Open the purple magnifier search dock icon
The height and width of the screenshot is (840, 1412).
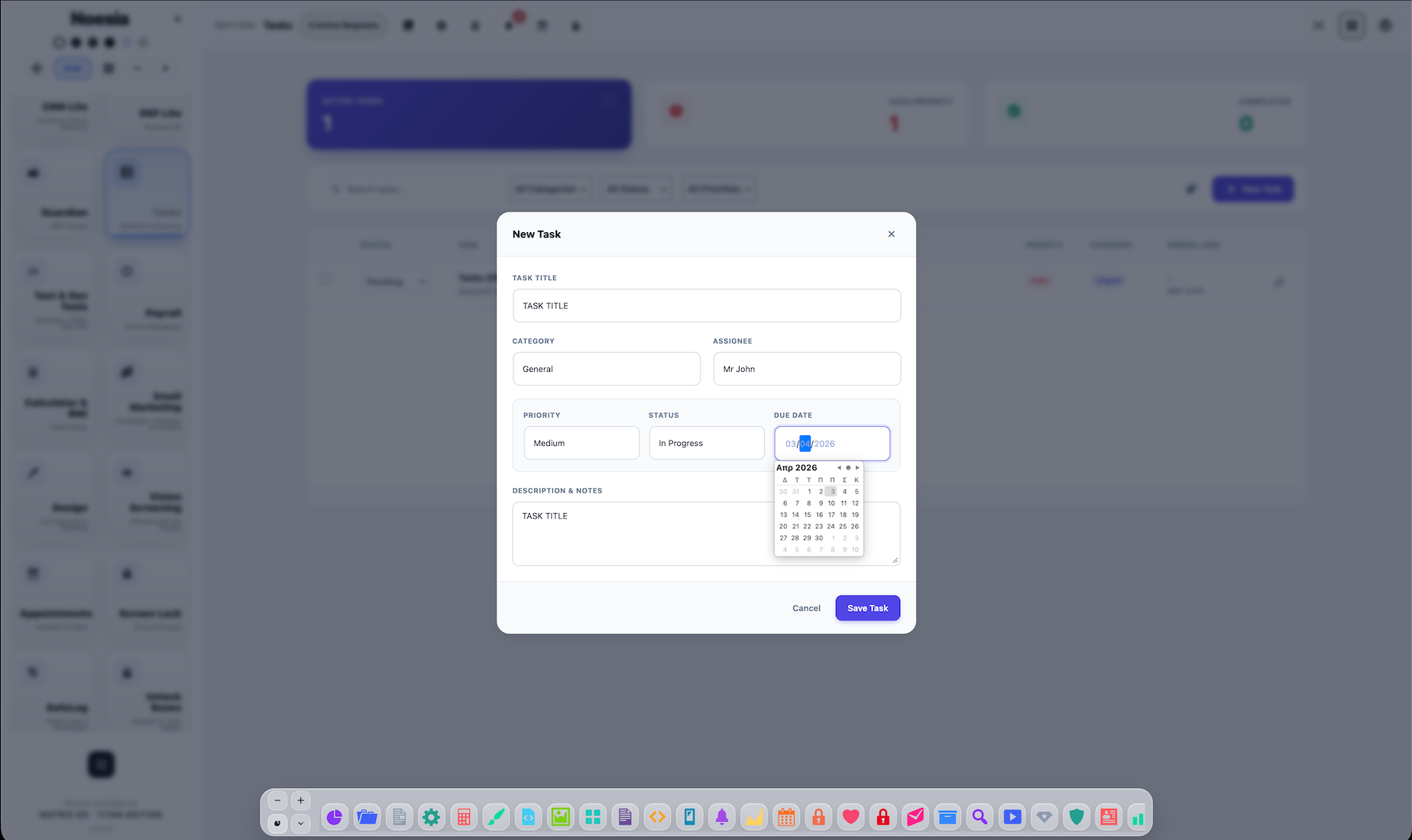pyautogui.click(x=980, y=818)
